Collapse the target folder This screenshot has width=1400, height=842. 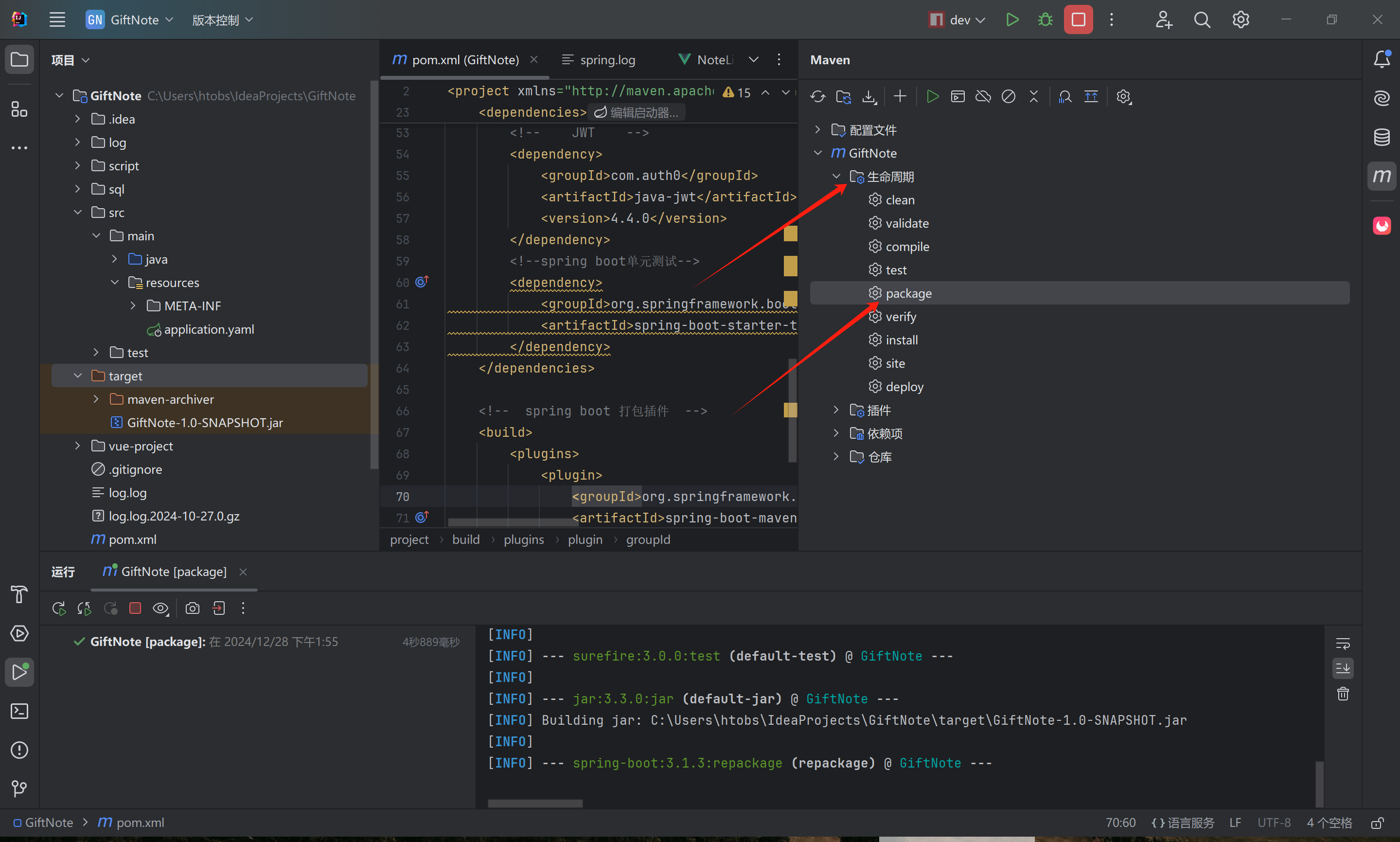point(78,376)
